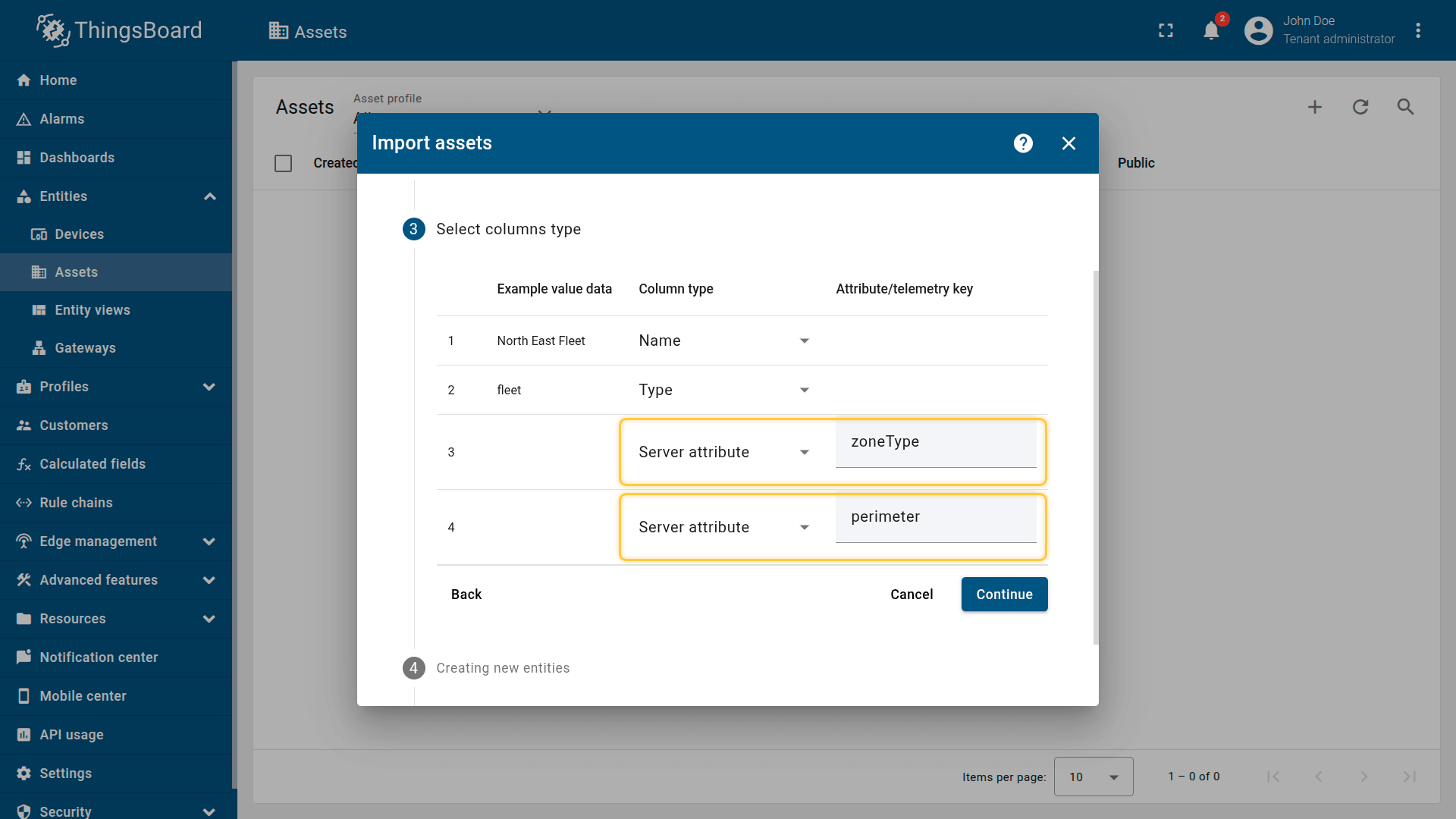Refresh the assets table
Viewport: 1456px width, 819px height.
(x=1360, y=107)
